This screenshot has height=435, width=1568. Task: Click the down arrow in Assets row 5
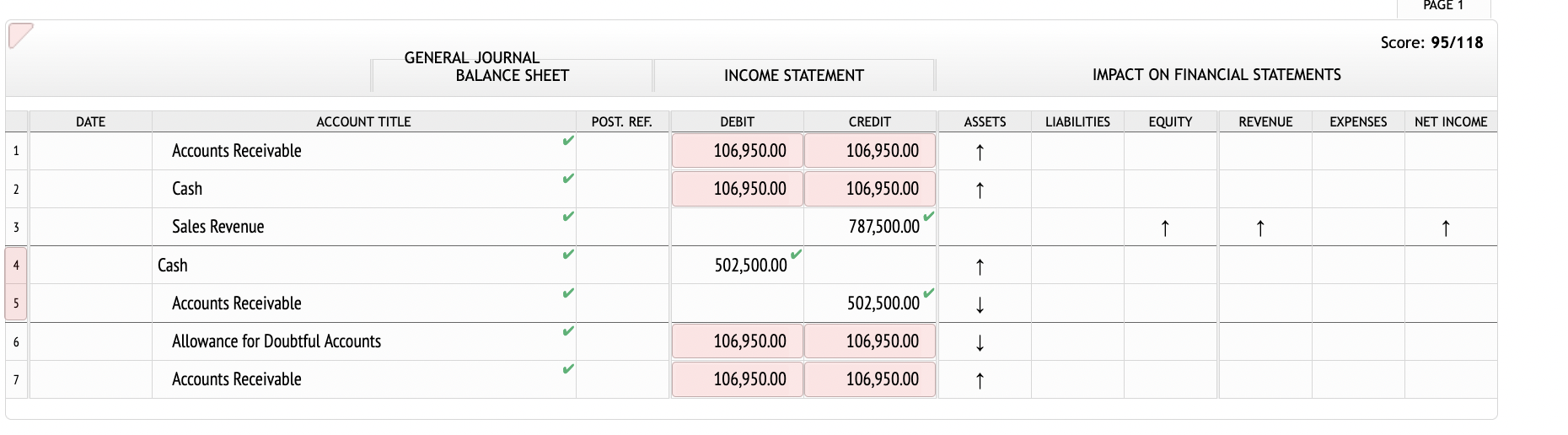[x=980, y=304]
